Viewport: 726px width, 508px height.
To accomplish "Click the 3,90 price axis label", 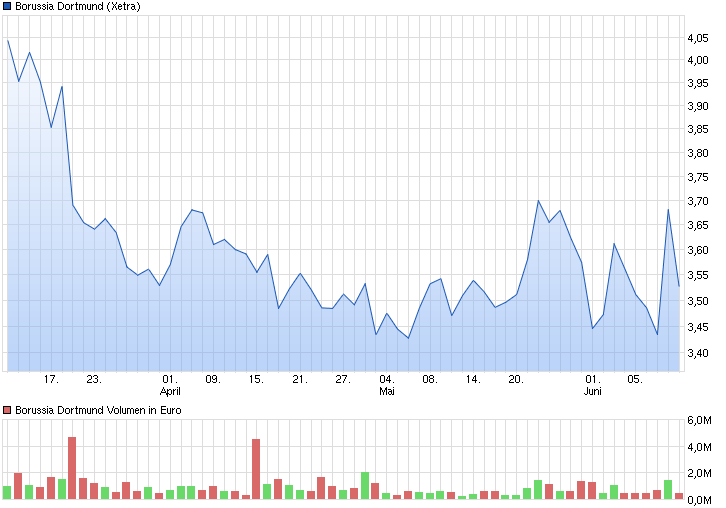I will coord(697,106).
